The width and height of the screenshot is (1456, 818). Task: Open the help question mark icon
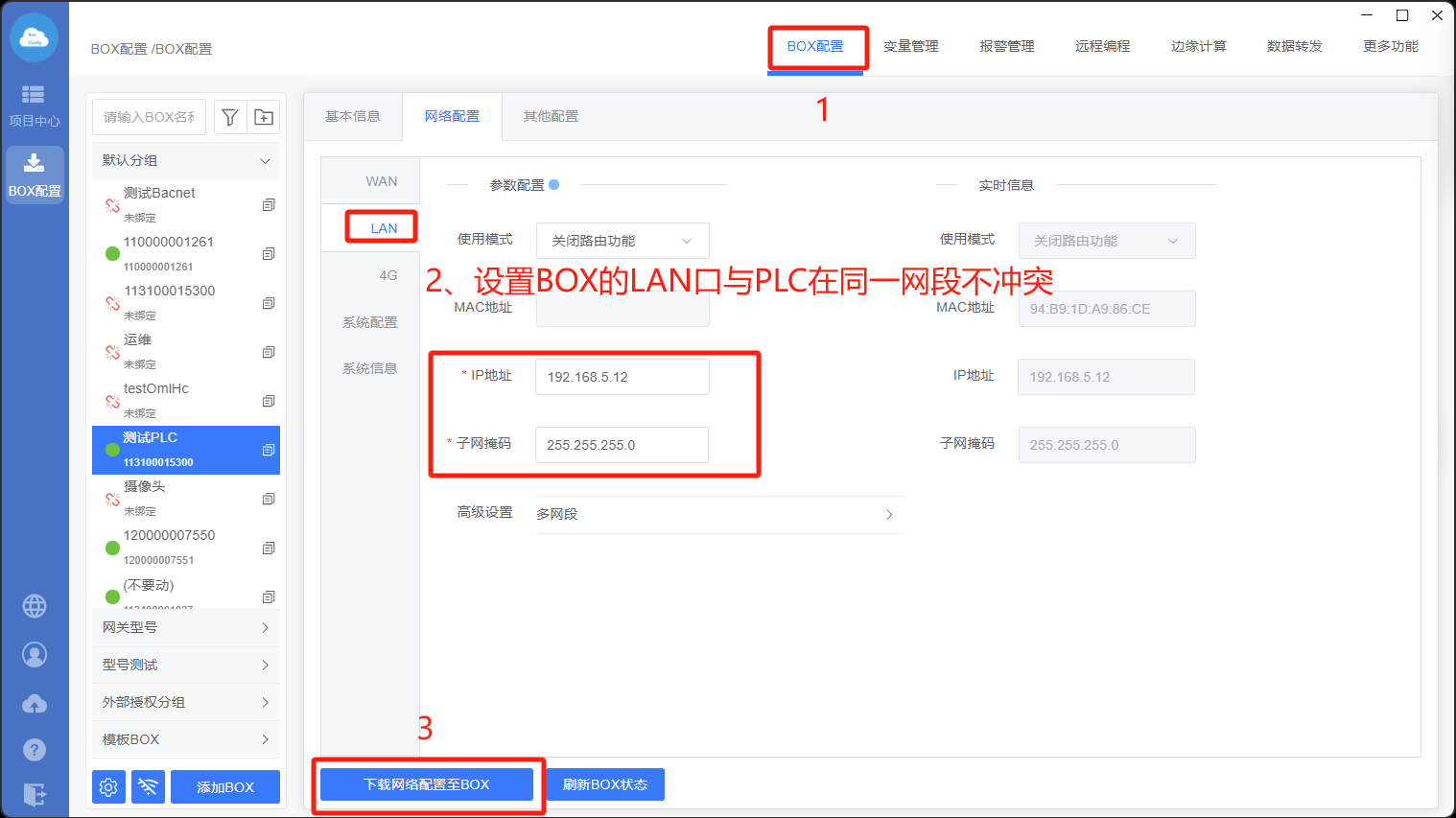35,750
